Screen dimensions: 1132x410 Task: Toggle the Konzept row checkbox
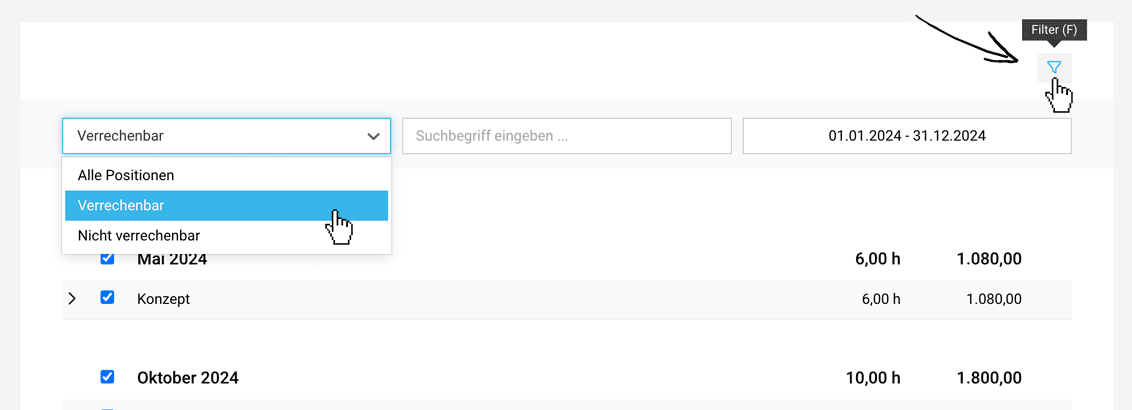click(107, 297)
